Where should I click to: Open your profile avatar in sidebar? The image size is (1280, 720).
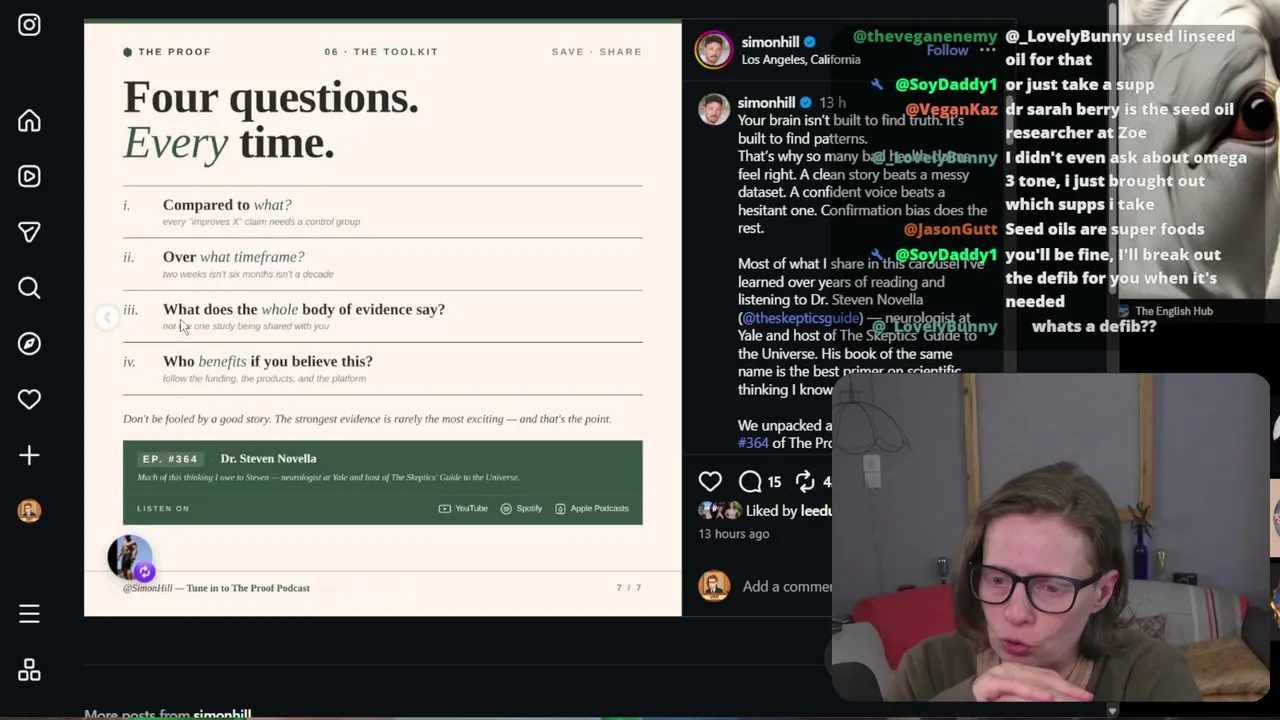coord(29,511)
